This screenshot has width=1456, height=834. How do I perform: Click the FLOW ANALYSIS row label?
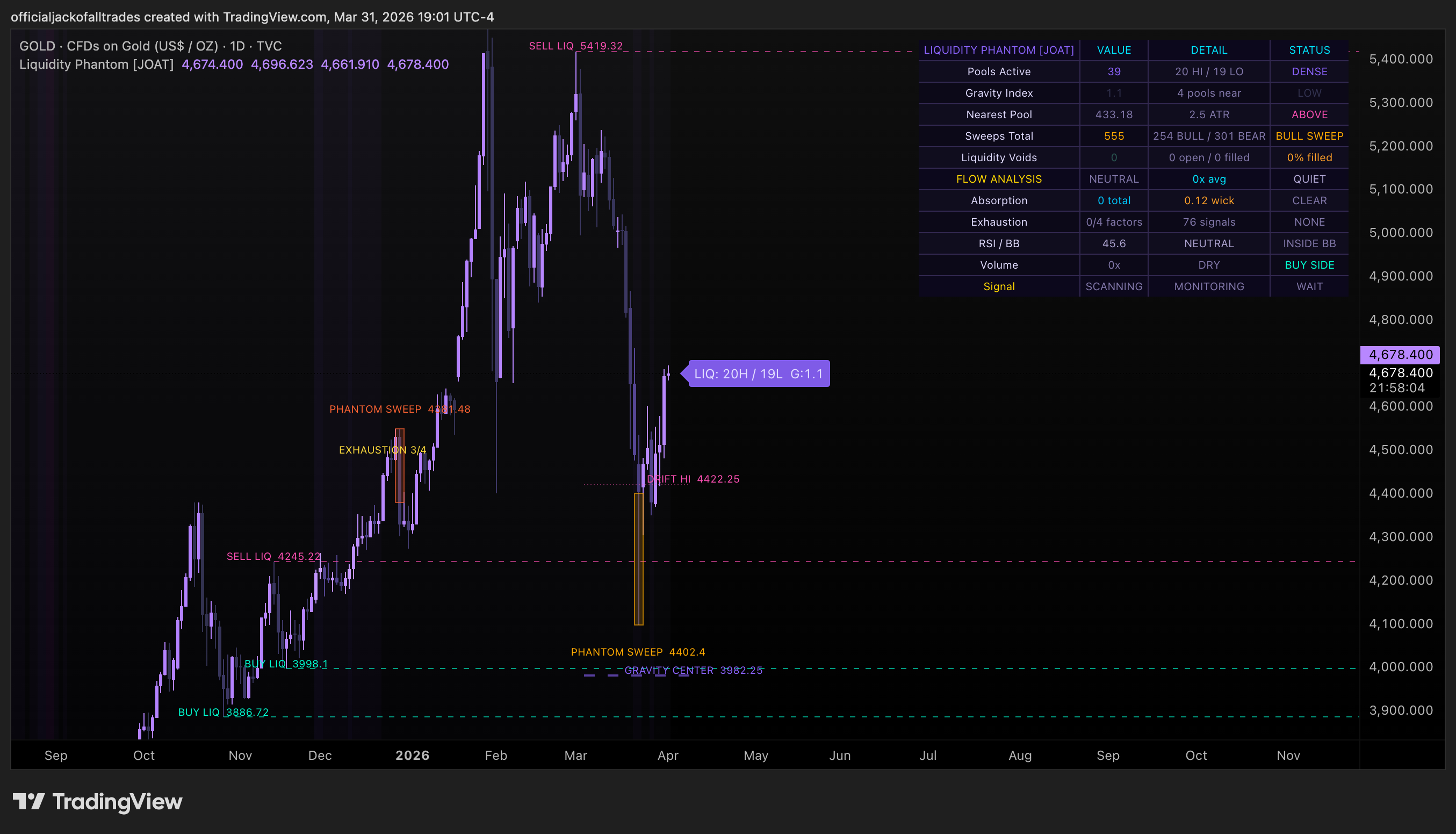pyautogui.click(x=999, y=179)
